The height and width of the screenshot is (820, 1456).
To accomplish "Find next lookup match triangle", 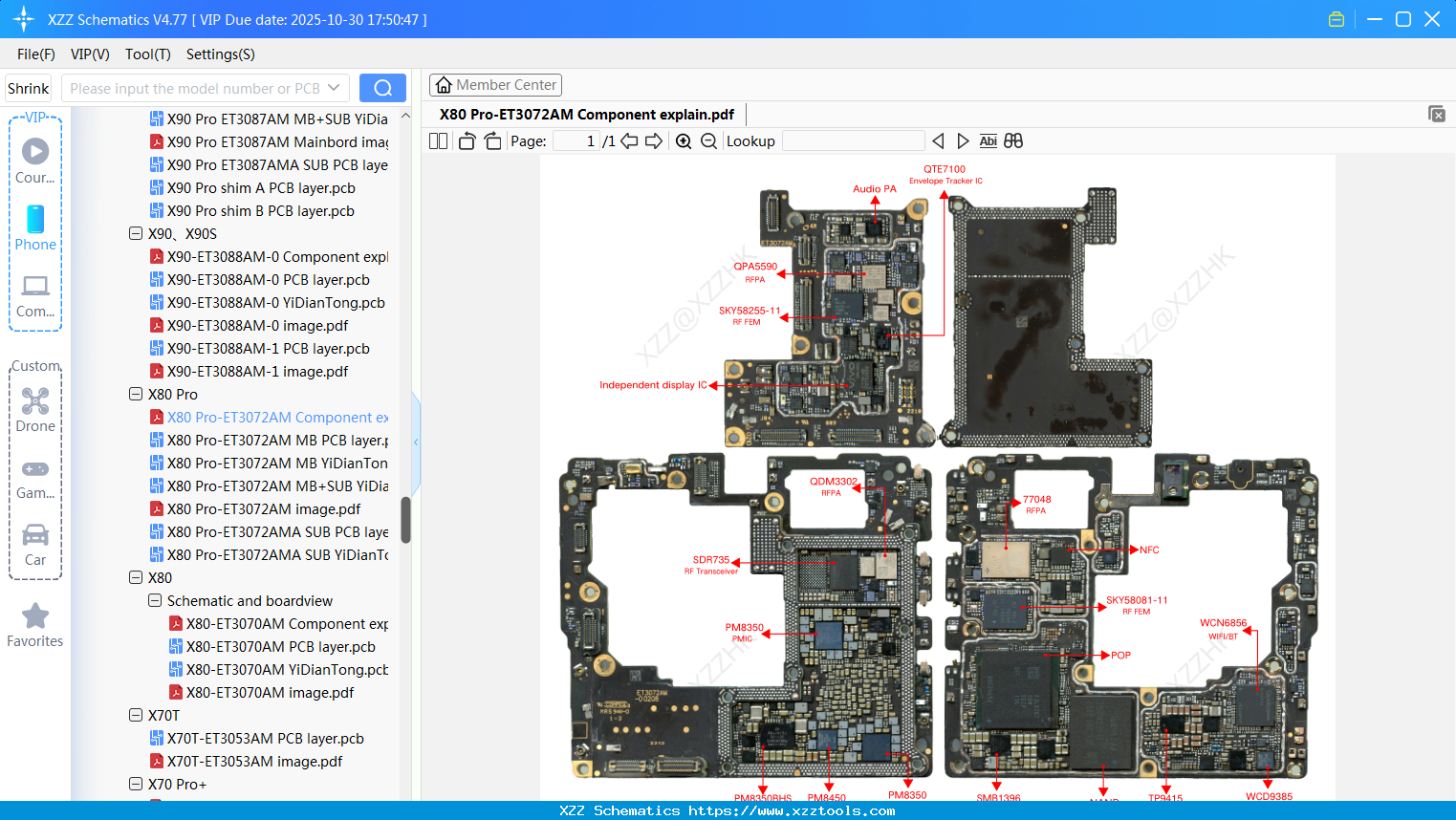I will pos(963,141).
